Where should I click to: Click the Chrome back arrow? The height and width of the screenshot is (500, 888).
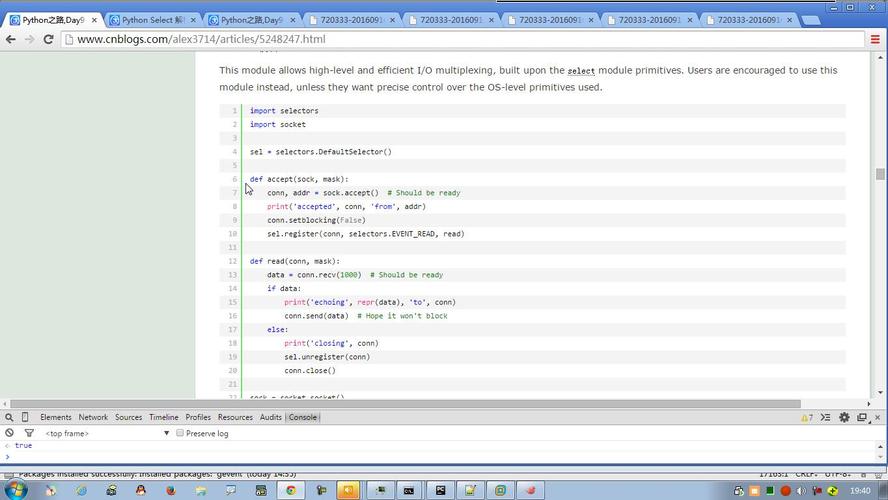pos(11,39)
